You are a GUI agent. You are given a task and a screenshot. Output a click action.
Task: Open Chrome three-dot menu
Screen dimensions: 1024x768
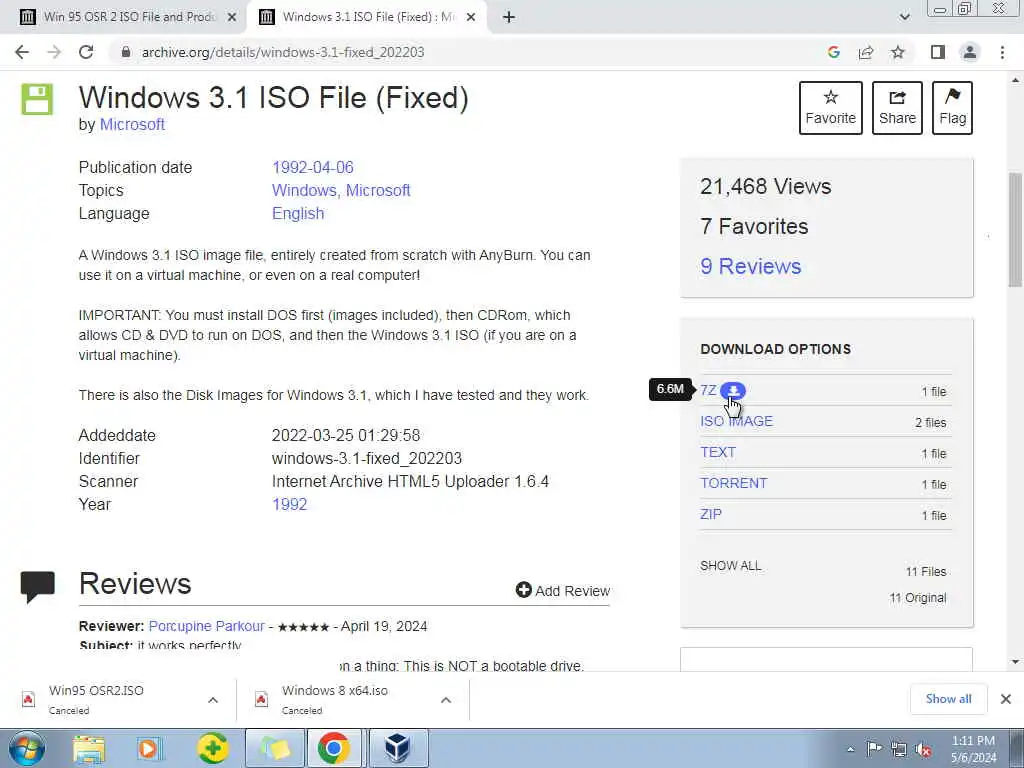coord(1002,52)
